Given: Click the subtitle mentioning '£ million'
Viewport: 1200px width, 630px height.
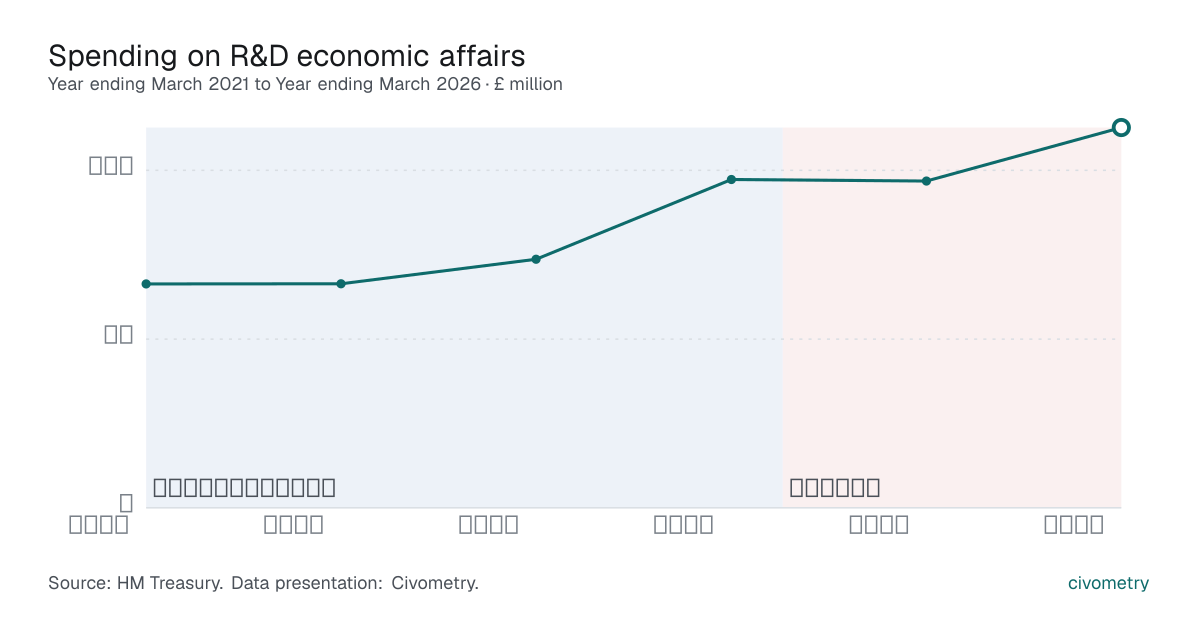Looking at the screenshot, I should (305, 84).
